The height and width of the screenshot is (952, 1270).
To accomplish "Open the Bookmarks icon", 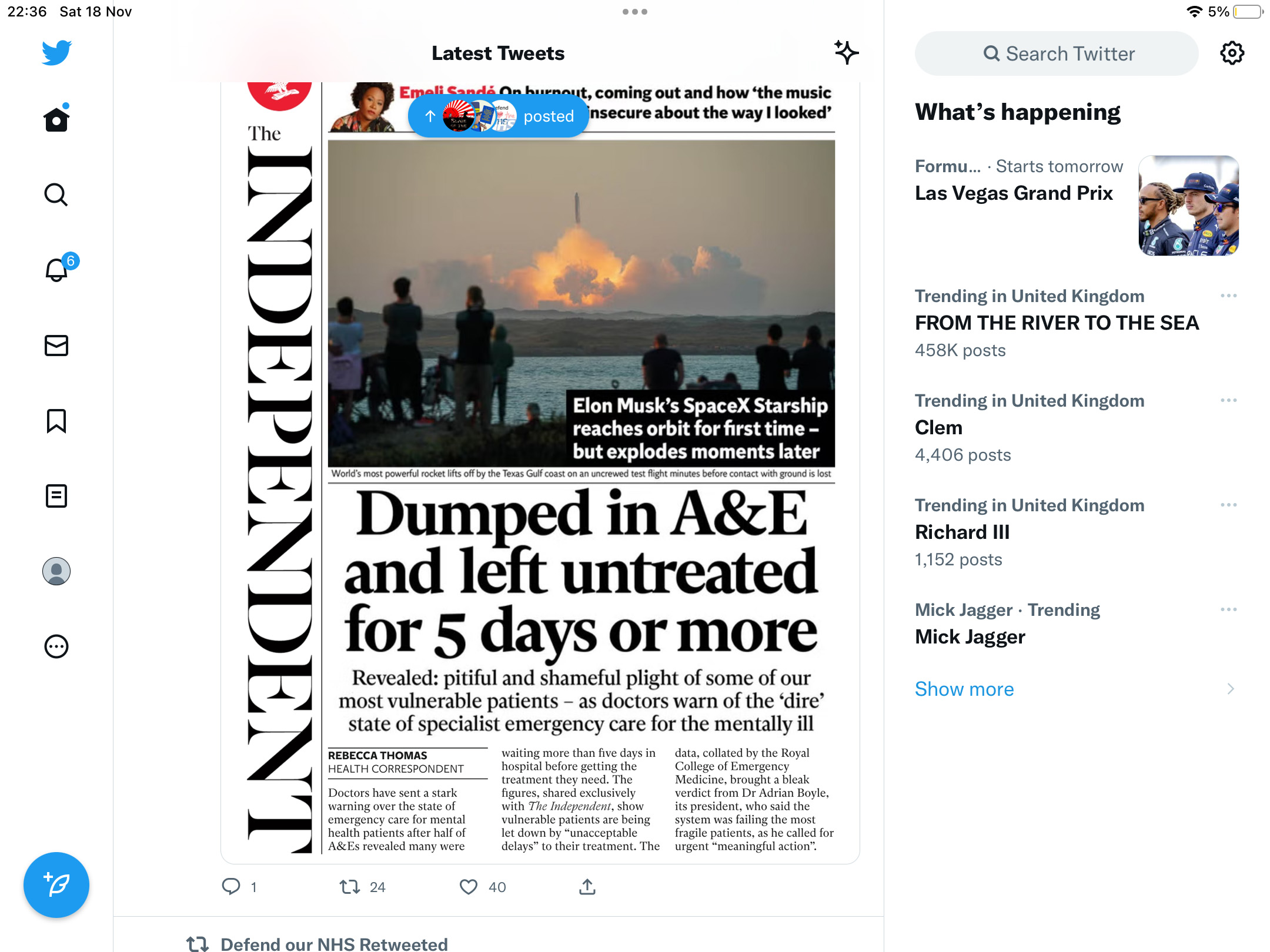I will click(x=56, y=421).
